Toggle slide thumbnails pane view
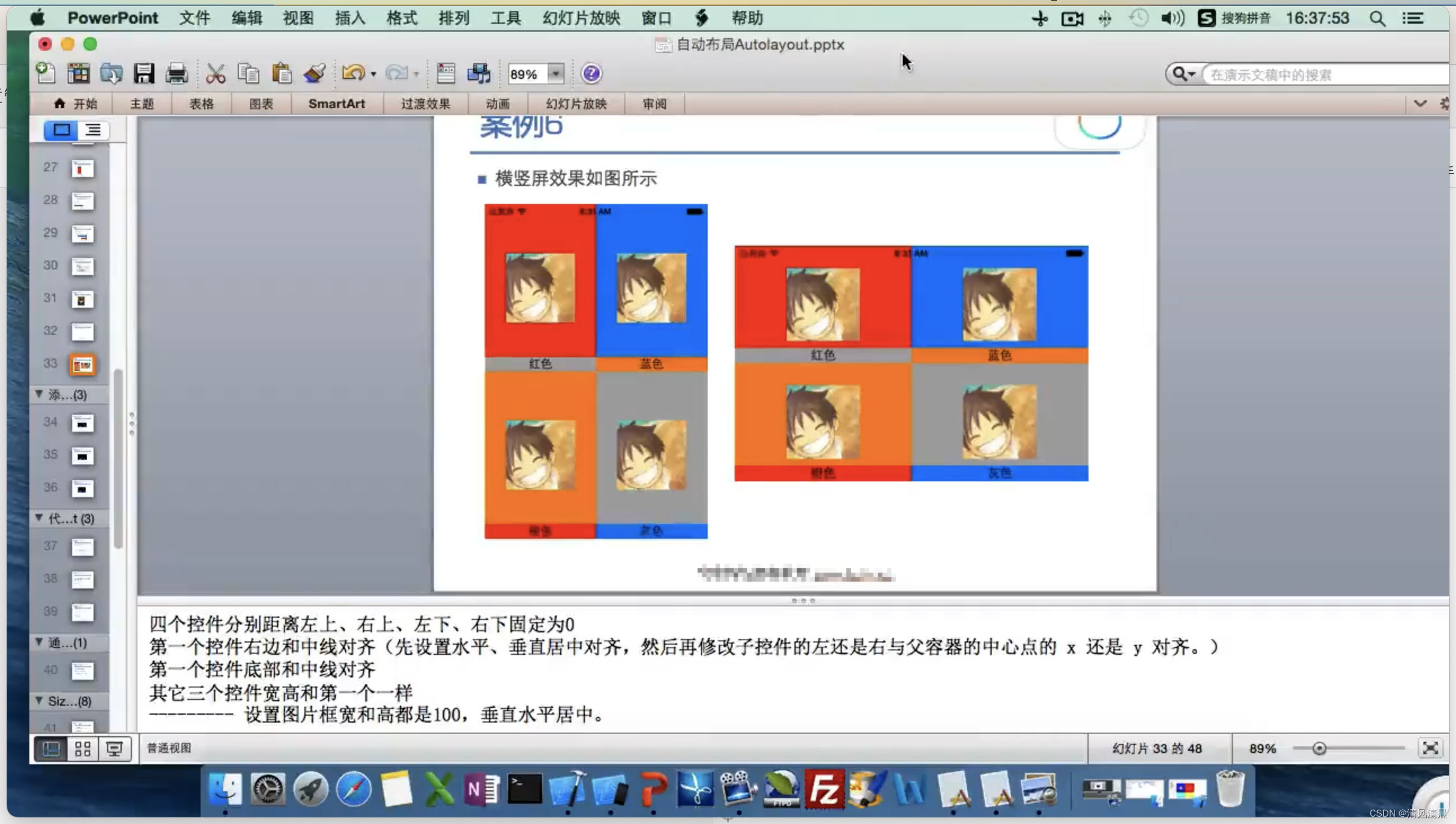 pyautogui.click(x=61, y=130)
